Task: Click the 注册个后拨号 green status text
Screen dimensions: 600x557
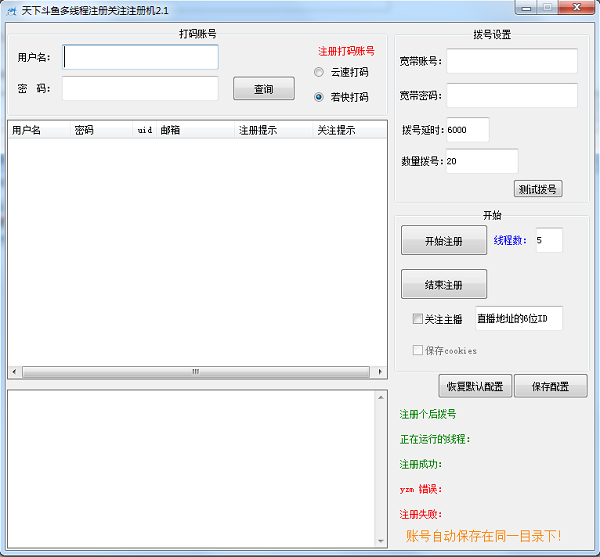Action: pos(428,414)
